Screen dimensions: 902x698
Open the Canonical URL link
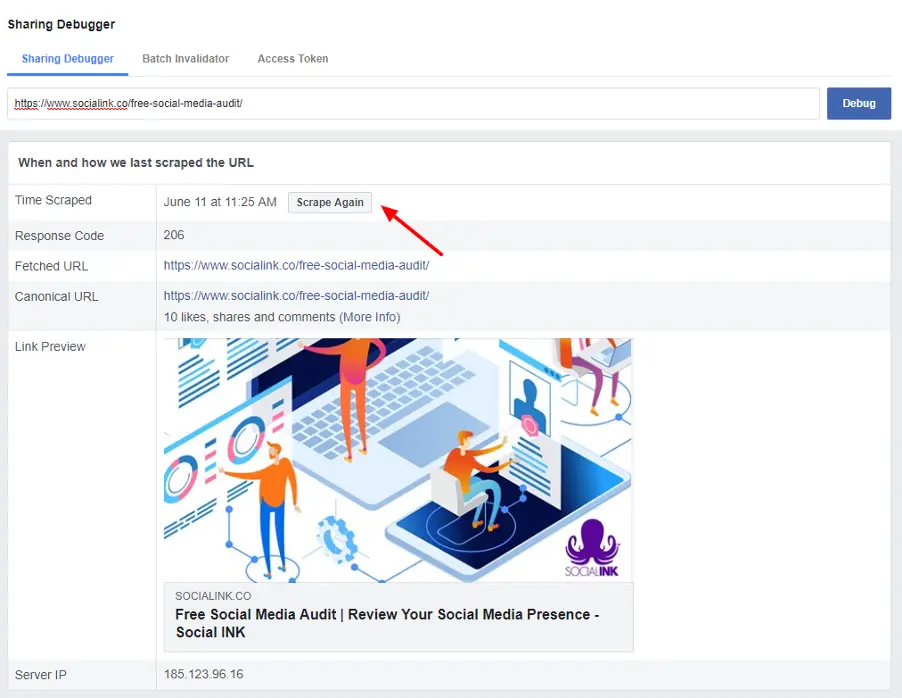point(296,296)
